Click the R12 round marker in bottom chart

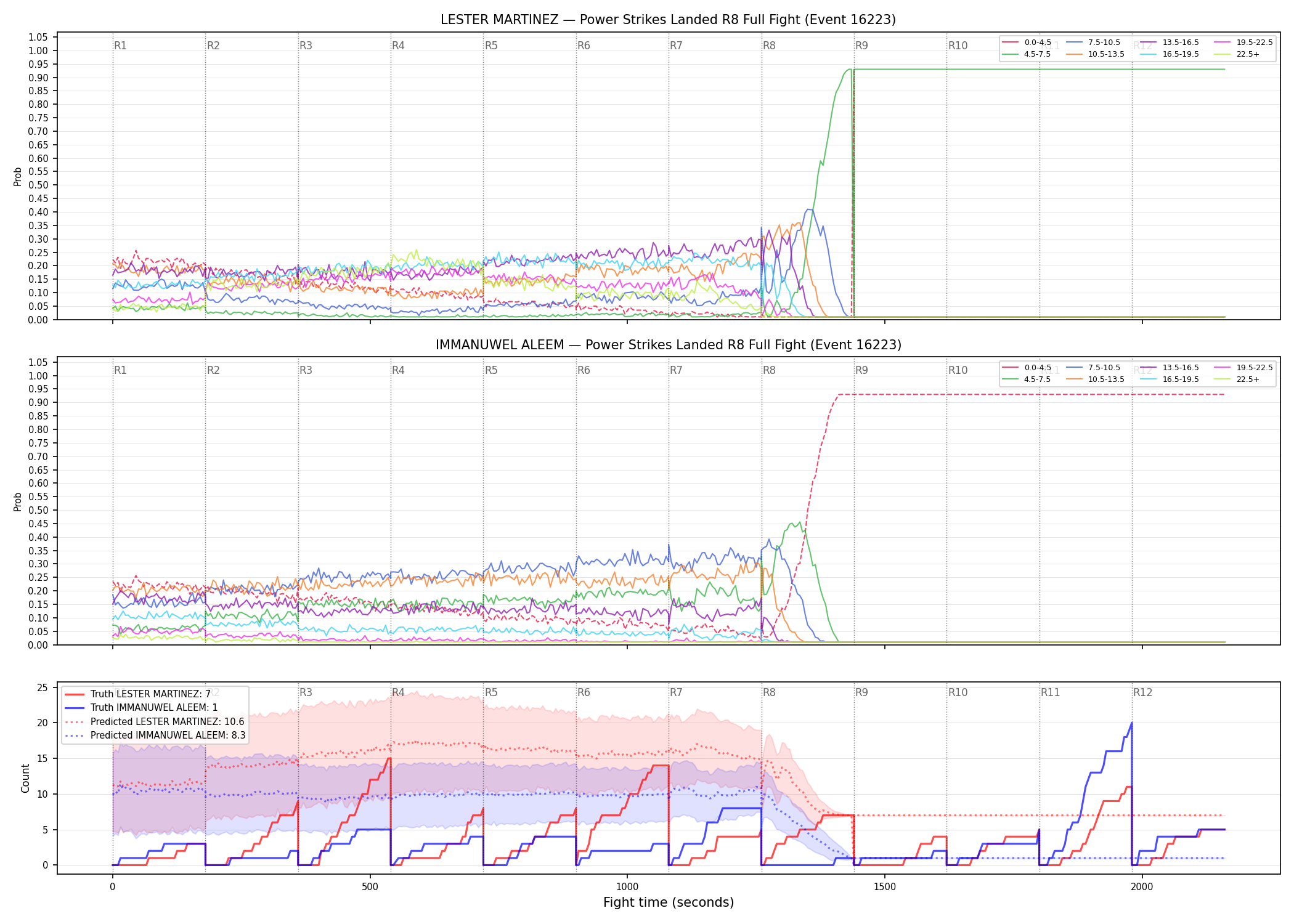(1142, 692)
